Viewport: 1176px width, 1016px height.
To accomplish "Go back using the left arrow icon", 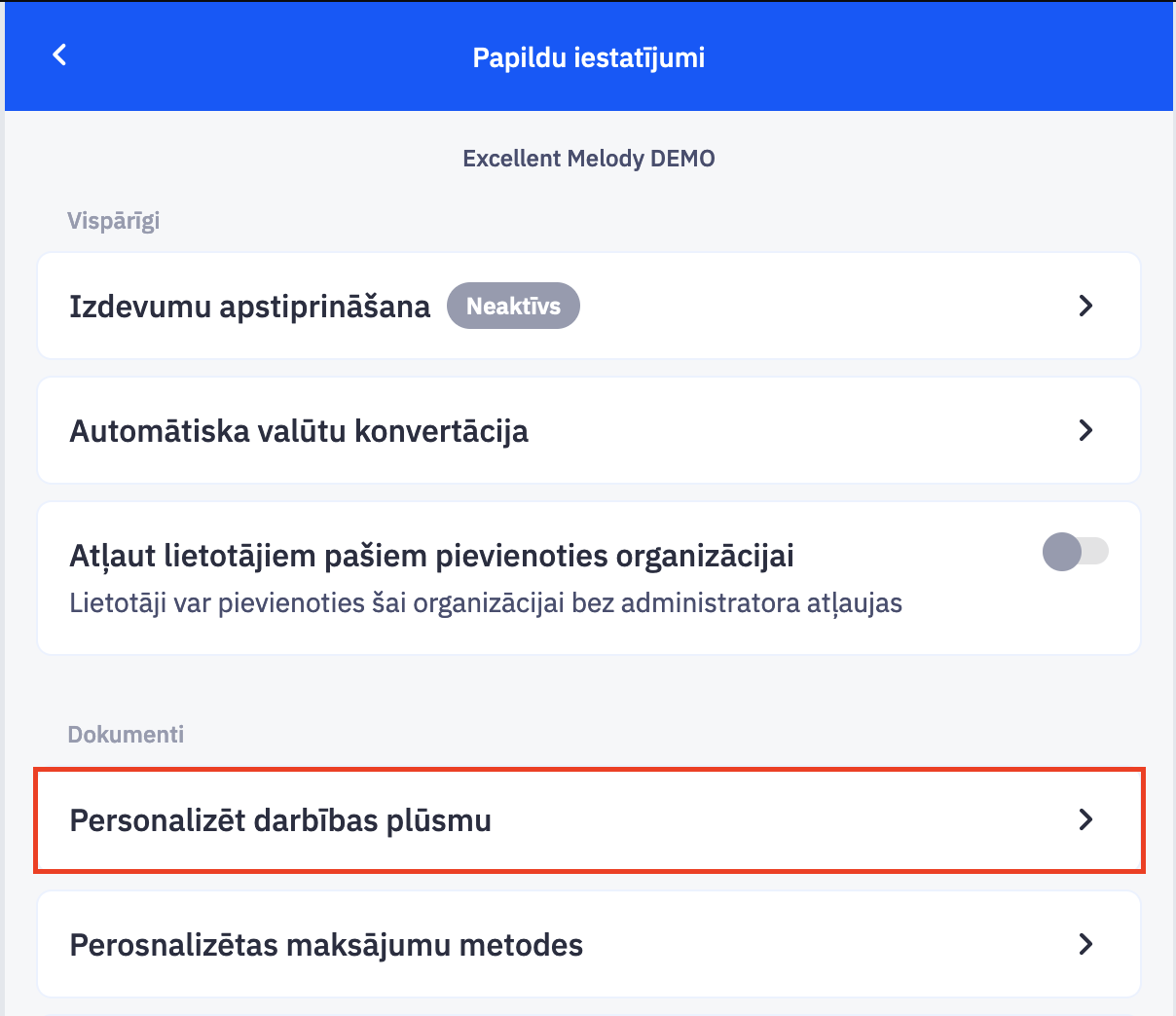I will pyautogui.click(x=59, y=54).
